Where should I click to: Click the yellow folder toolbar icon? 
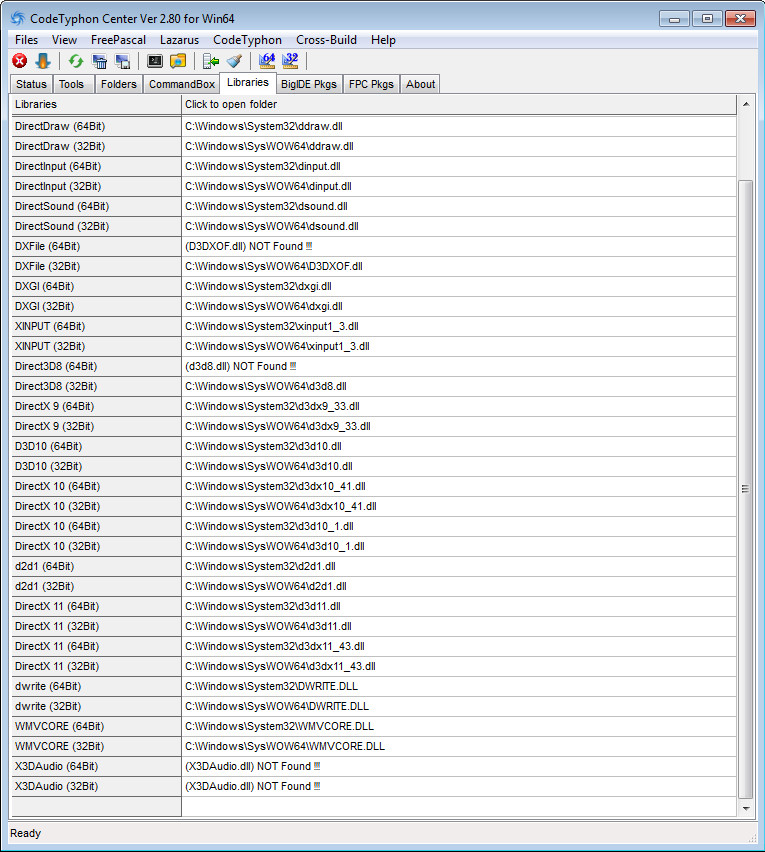tap(178, 61)
